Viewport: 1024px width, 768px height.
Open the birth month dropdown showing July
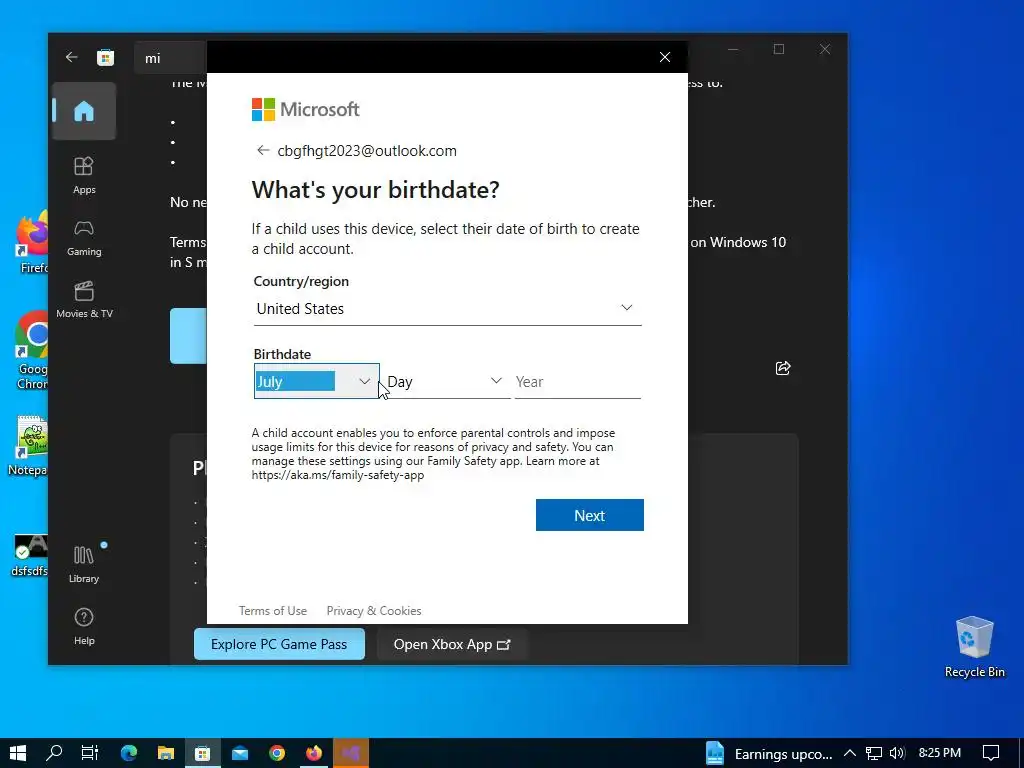[316, 381]
